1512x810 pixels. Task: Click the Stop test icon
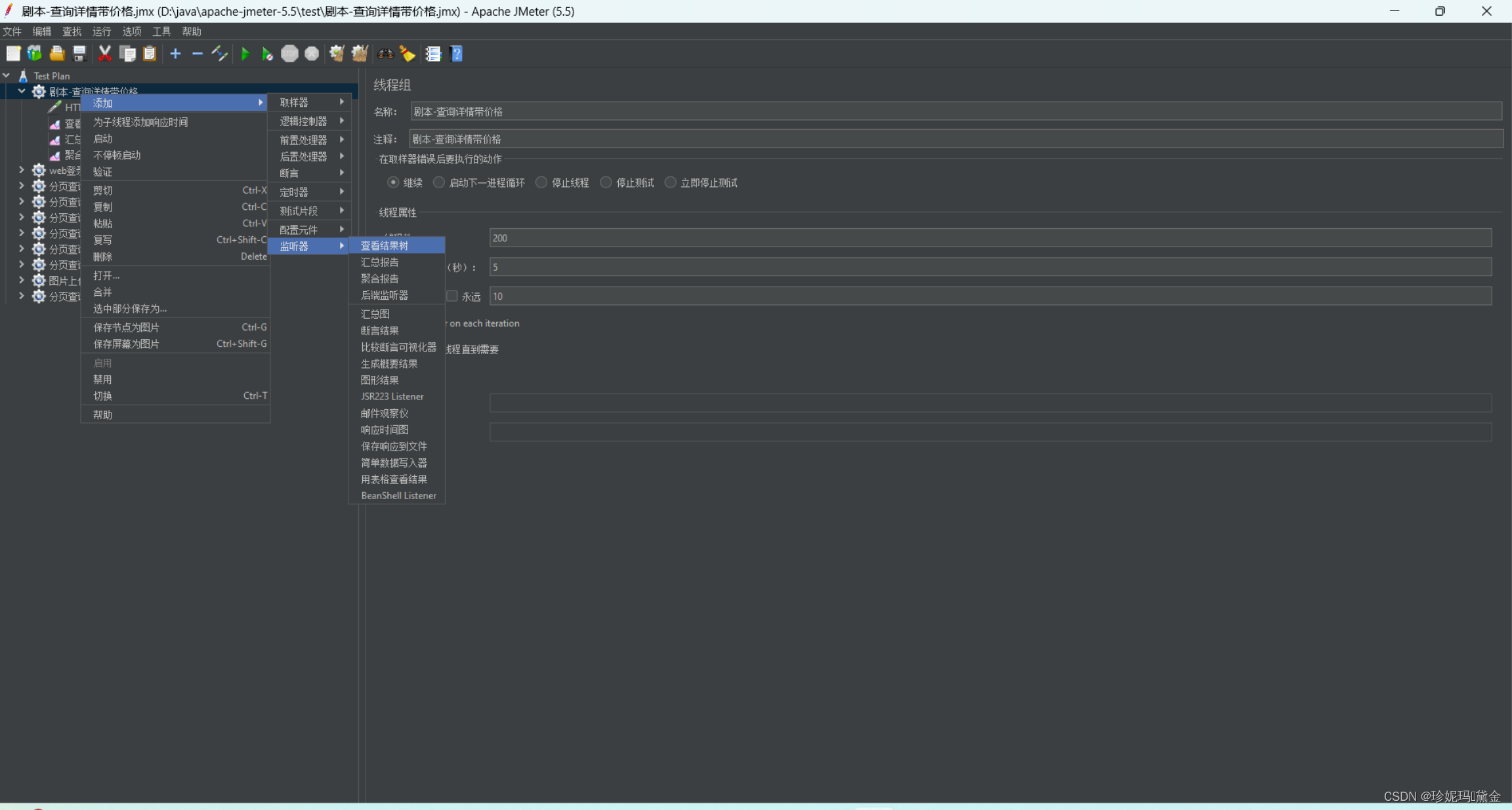point(289,54)
